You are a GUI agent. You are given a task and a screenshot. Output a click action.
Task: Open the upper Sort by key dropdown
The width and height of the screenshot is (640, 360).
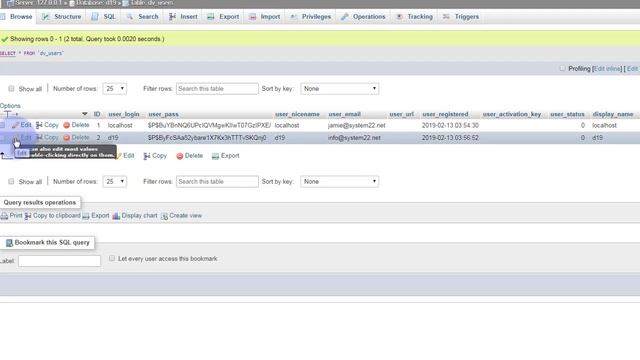point(340,89)
